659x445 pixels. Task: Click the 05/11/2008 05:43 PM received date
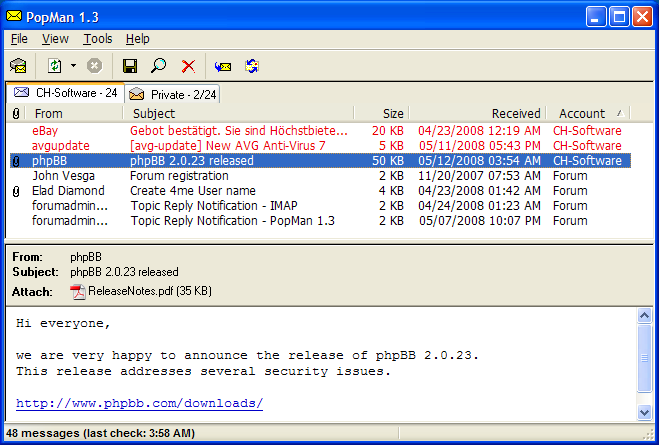[x=480, y=146]
